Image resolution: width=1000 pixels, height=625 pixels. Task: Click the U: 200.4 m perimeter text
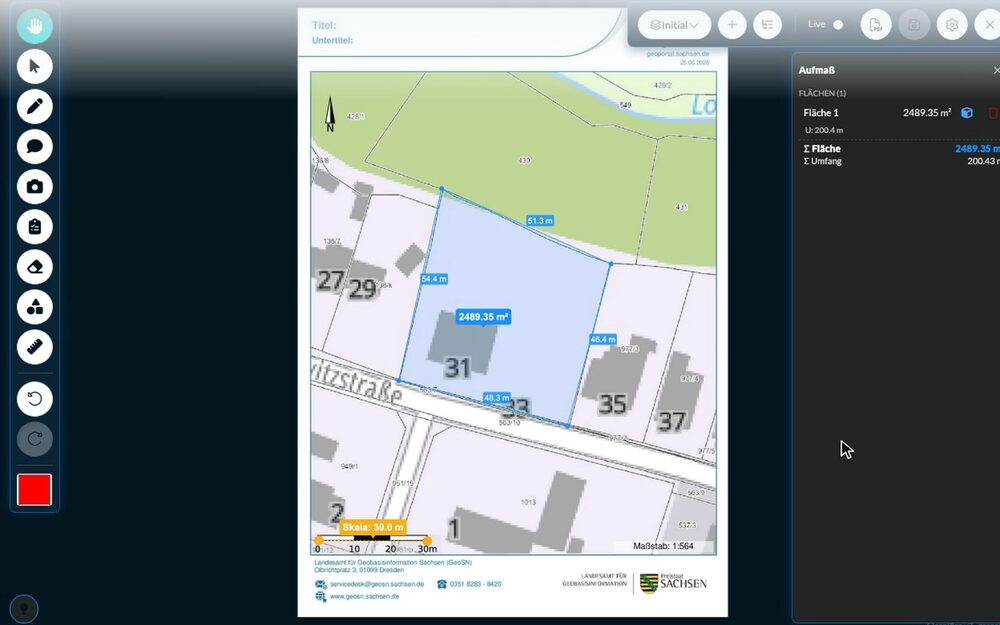click(x=824, y=130)
